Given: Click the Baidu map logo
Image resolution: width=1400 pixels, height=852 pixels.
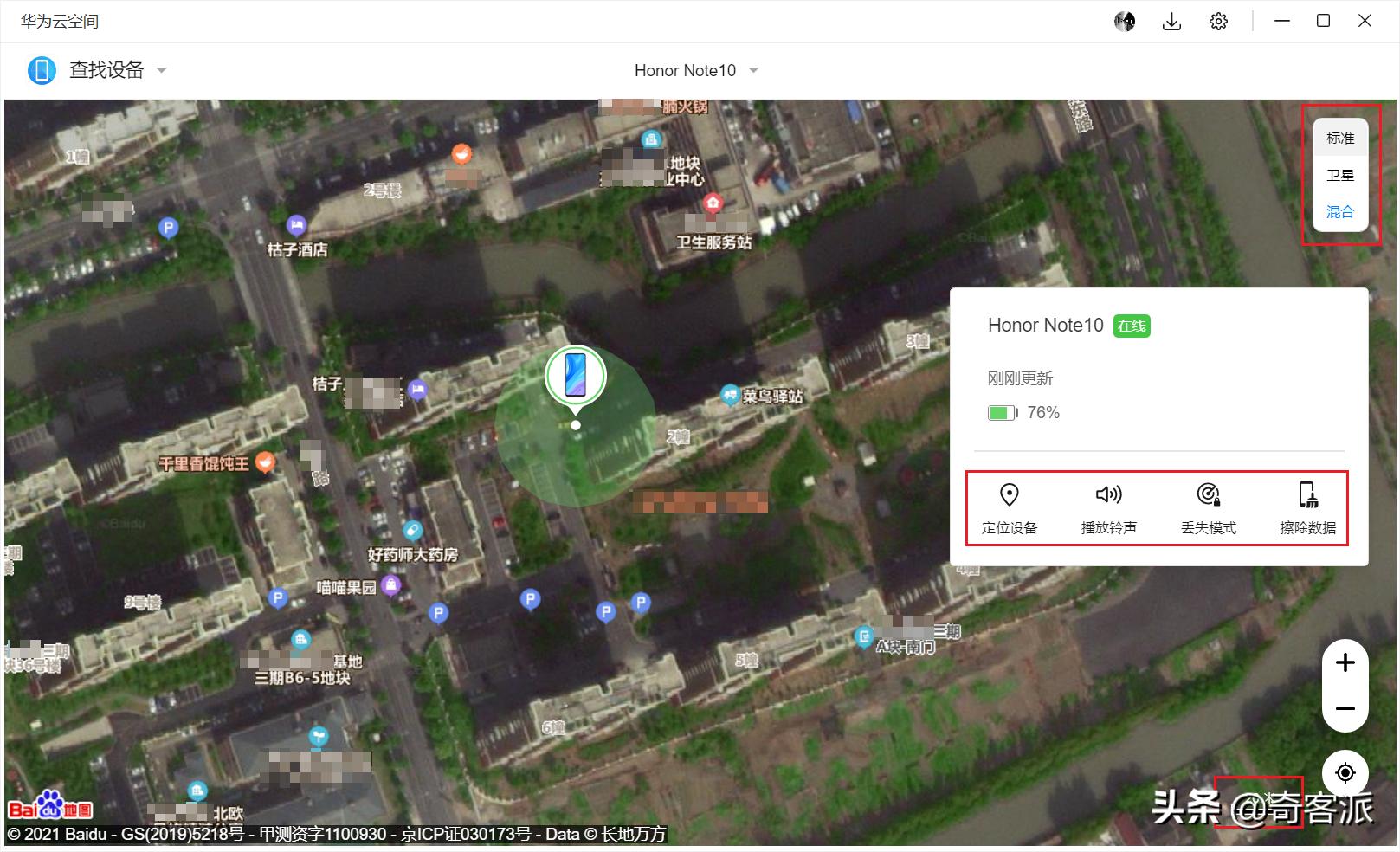Looking at the screenshot, I should [50, 807].
